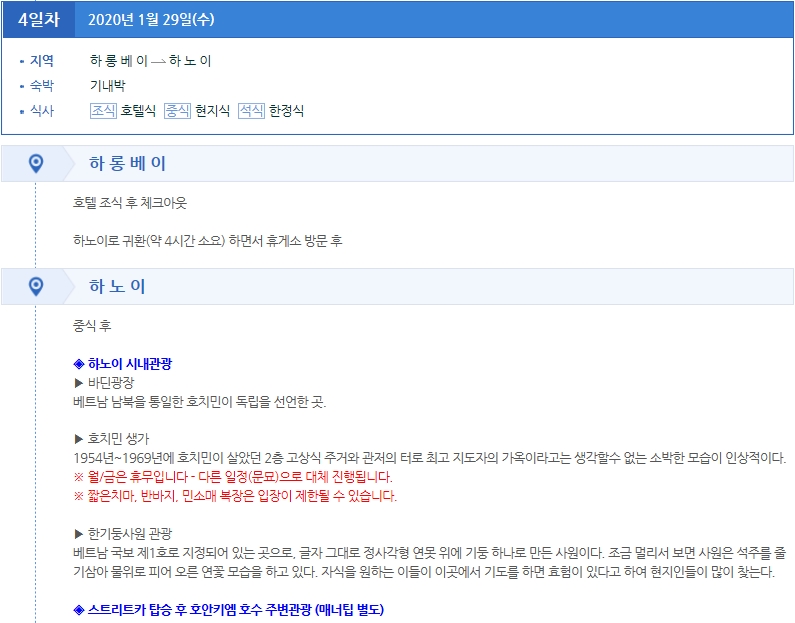Viewport: 795px width, 623px height.
Task: Select the 4일차 day tab
Action: coord(39,19)
